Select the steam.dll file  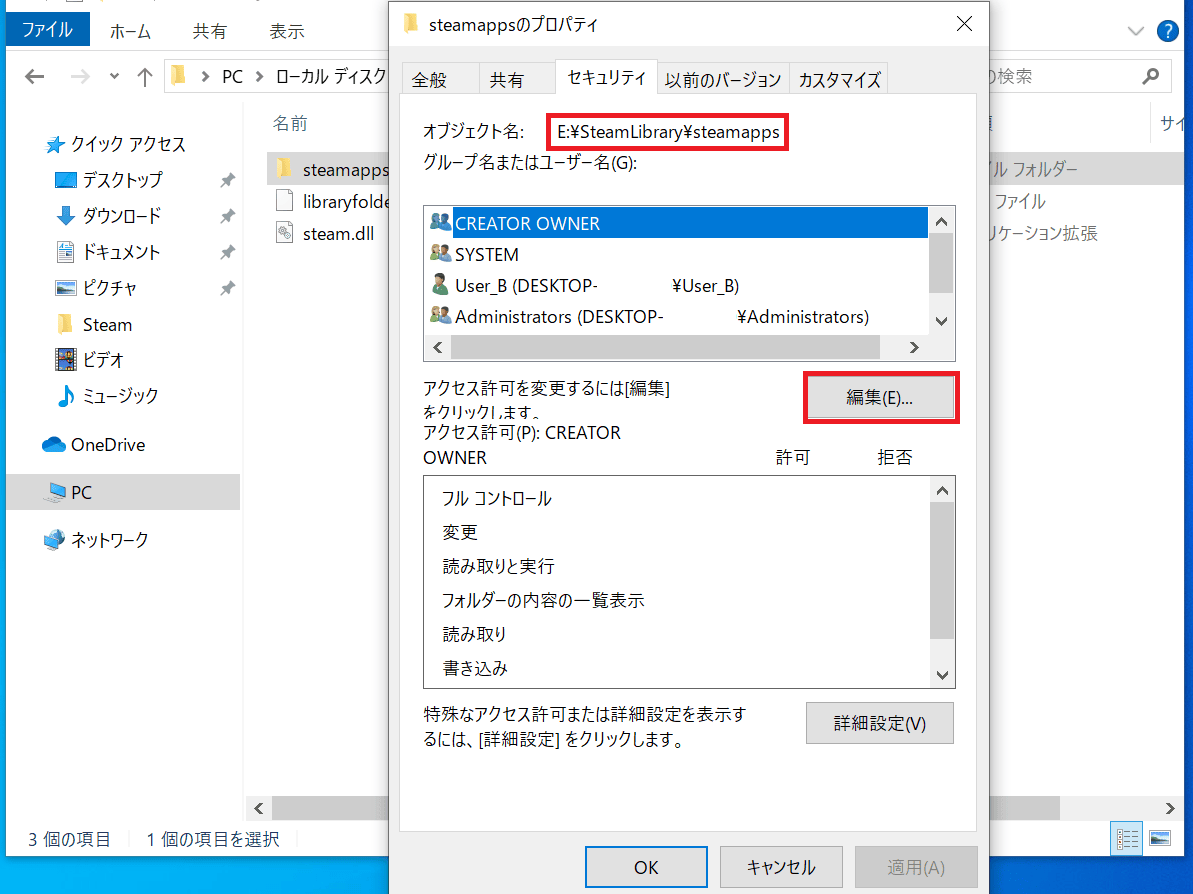(325, 234)
